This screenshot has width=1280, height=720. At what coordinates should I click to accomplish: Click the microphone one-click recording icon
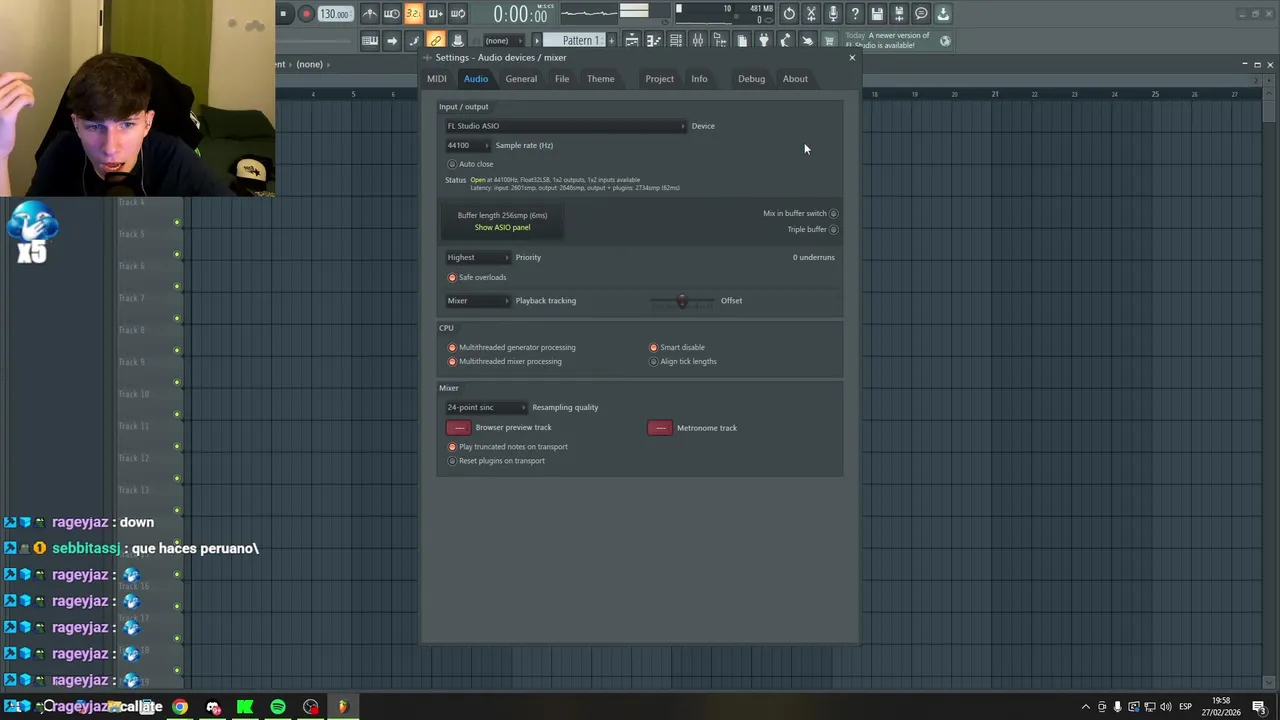(833, 14)
